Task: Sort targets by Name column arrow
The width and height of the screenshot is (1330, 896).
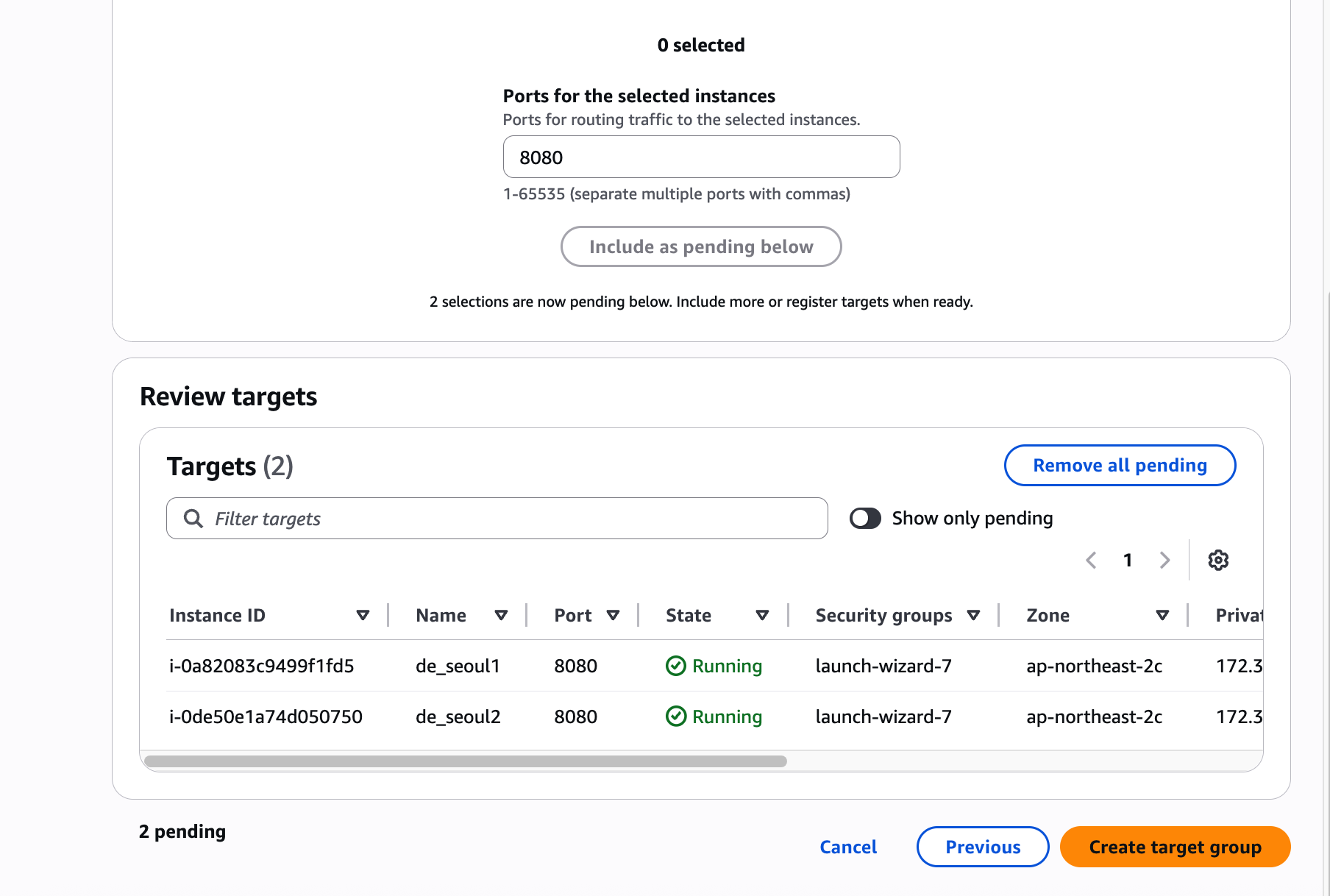Action: pyautogui.click(x=502, y=616)
